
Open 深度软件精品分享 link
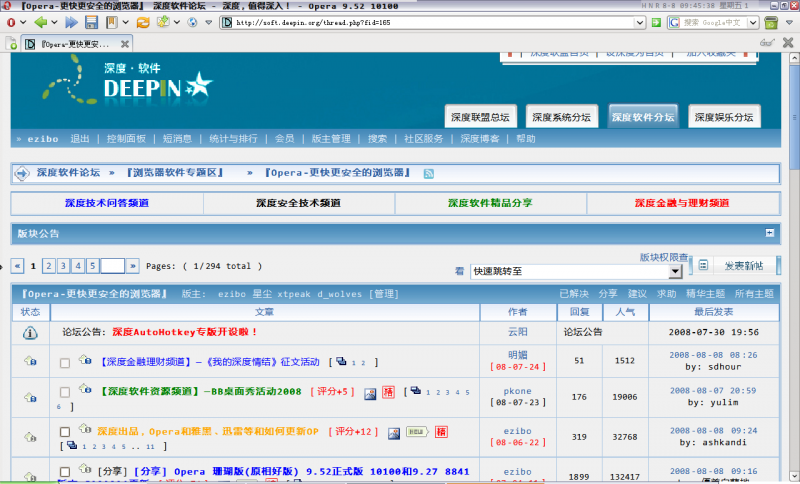click(490, 203)
